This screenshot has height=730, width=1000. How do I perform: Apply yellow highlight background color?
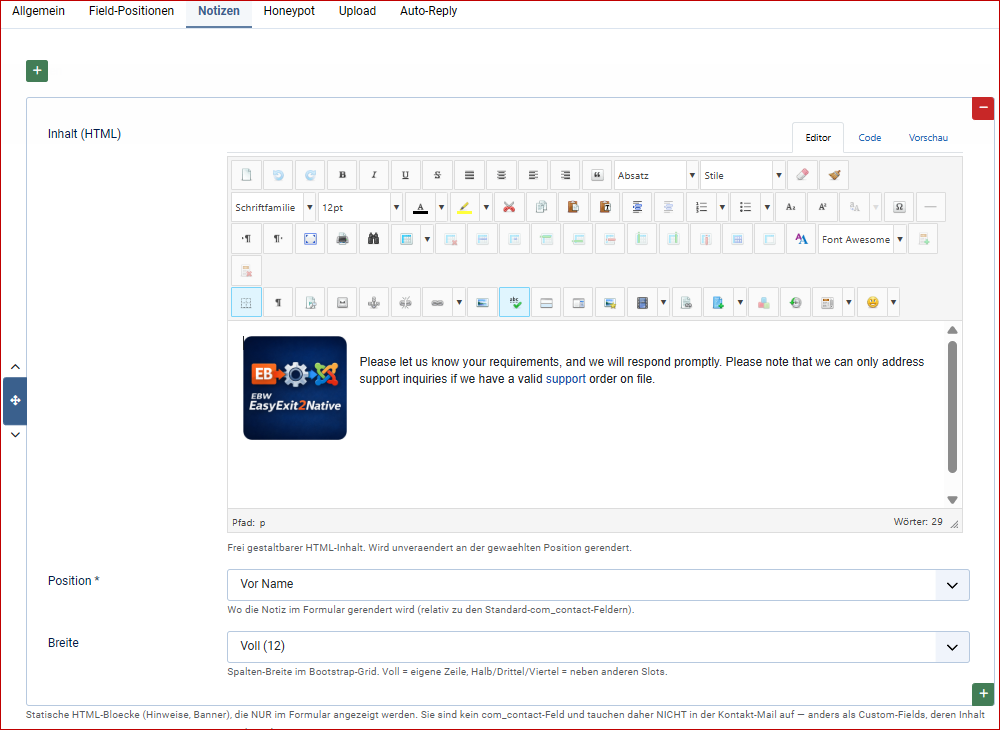tap(464, 207)
